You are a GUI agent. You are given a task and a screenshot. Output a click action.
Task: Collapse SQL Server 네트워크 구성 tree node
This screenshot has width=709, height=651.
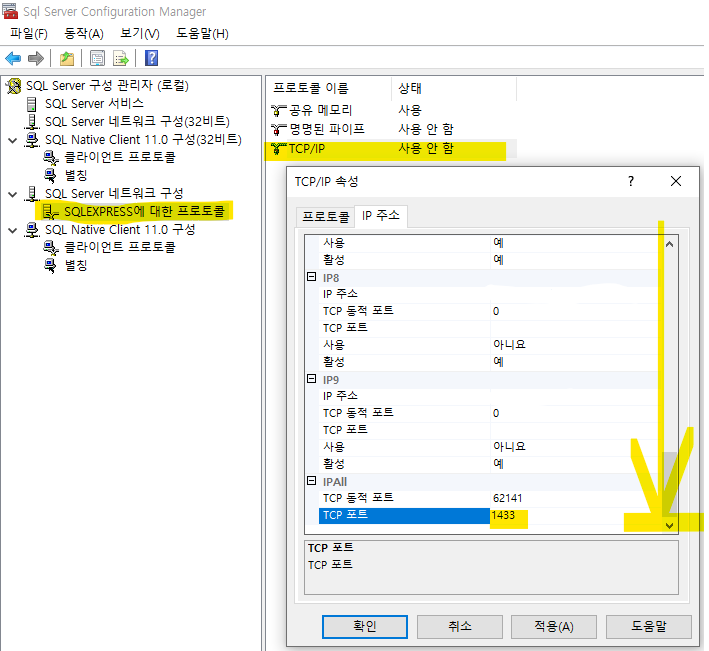pos(13,194)
